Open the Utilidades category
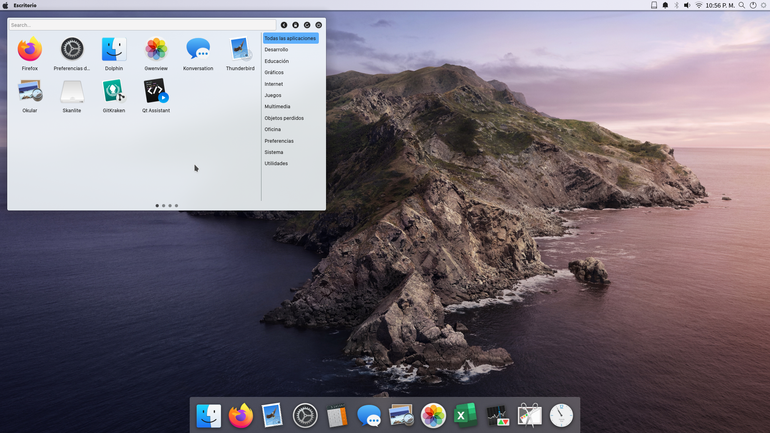 [x=276, y=163]
